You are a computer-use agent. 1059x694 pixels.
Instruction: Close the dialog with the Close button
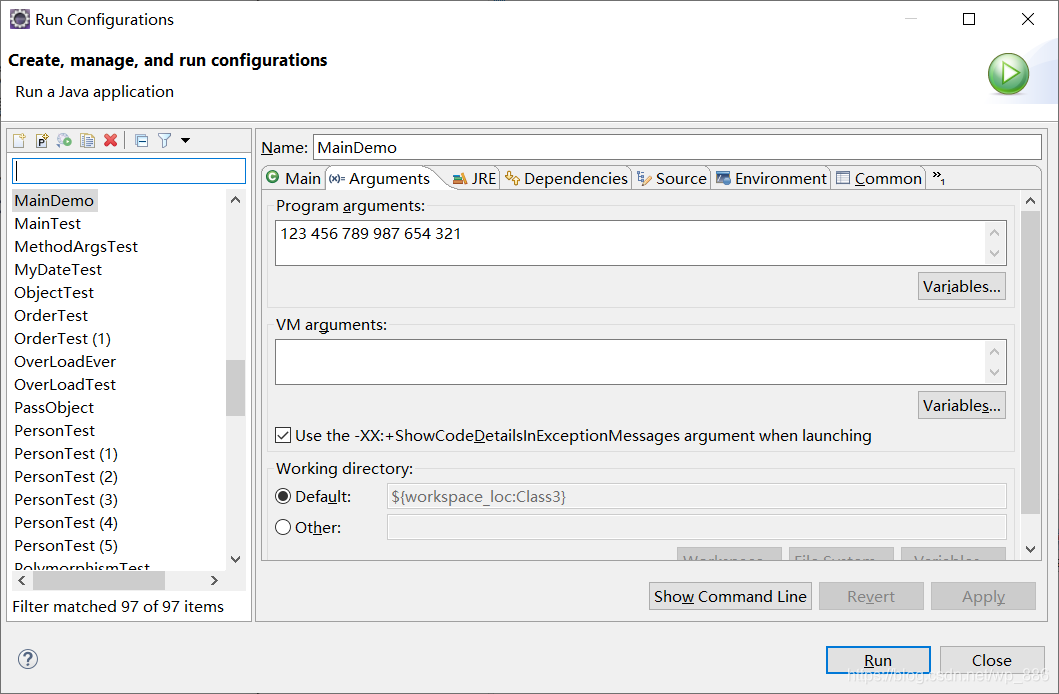tap(991, 660)
